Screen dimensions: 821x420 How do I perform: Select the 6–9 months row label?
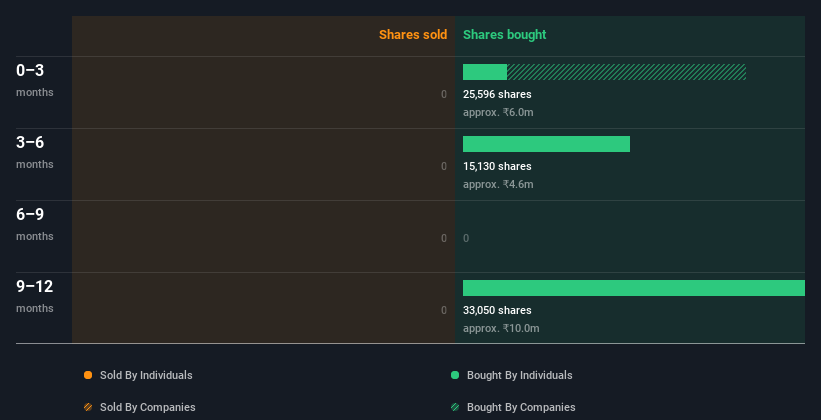coord(35,224)
